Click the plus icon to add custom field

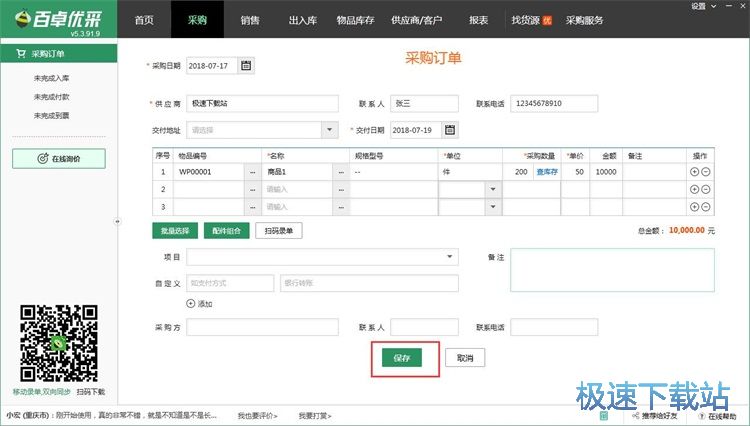(190, 303)
